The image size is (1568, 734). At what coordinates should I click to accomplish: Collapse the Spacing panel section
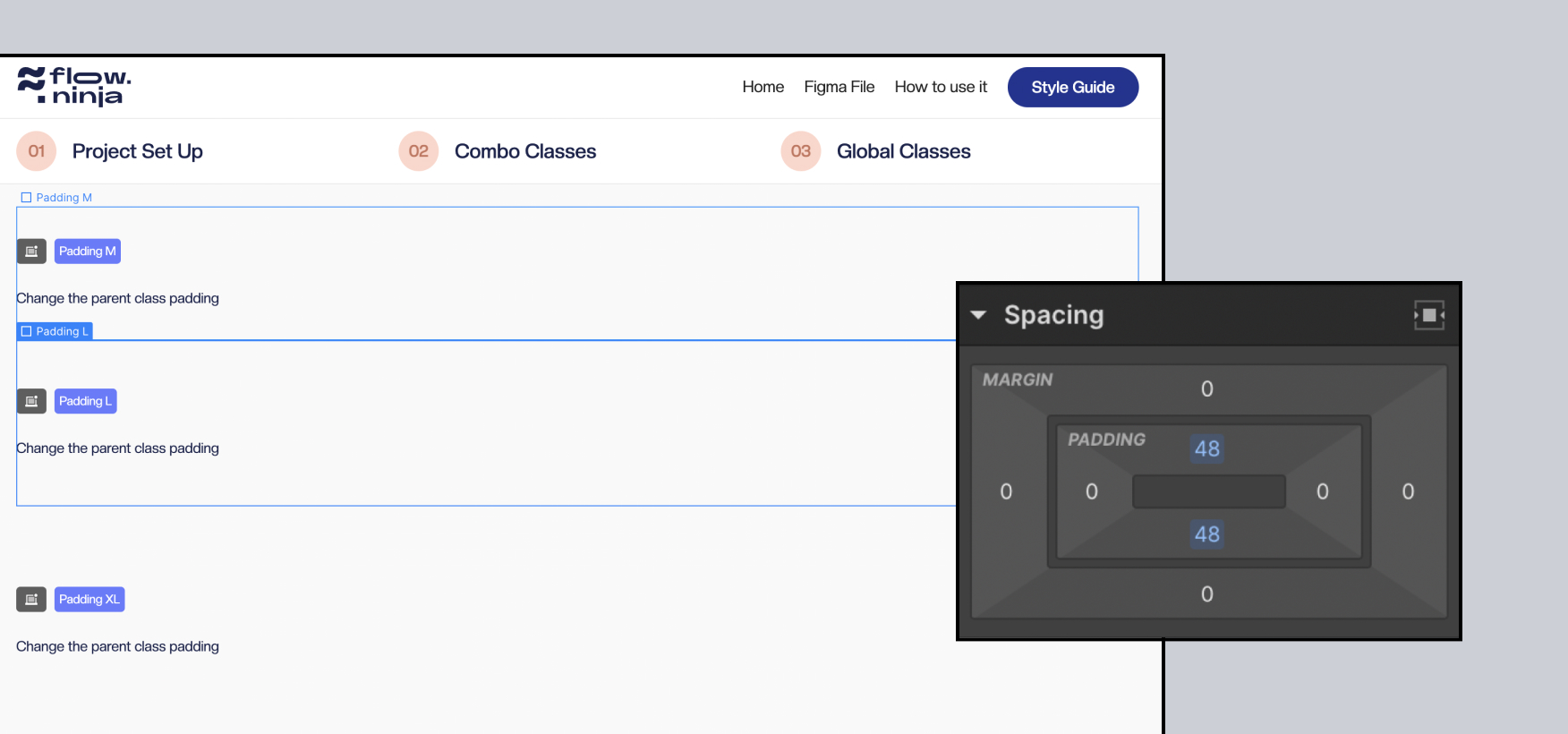click(978, 315)
